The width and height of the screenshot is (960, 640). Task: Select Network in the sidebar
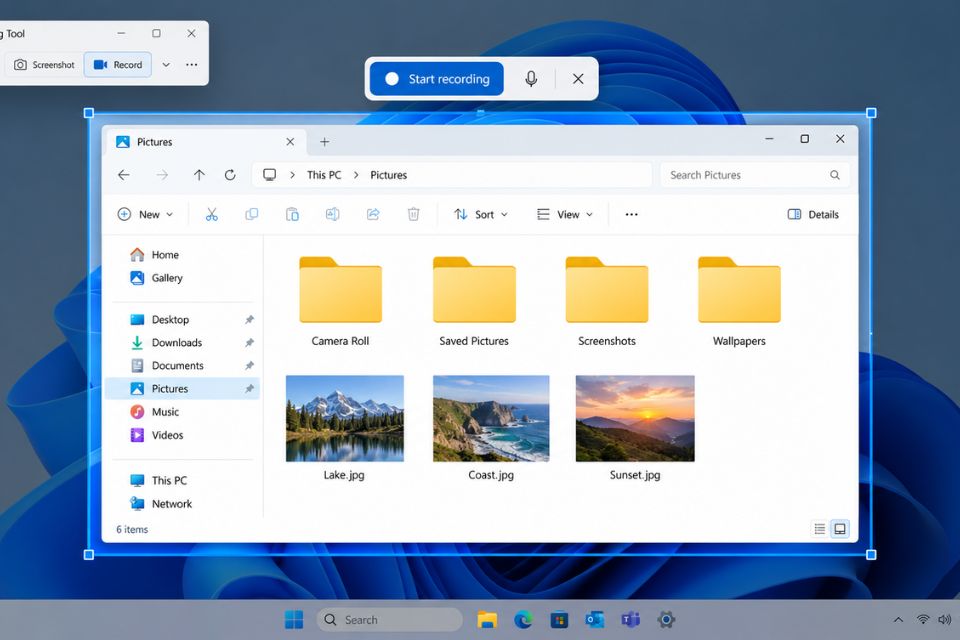(x=184, y=503)
